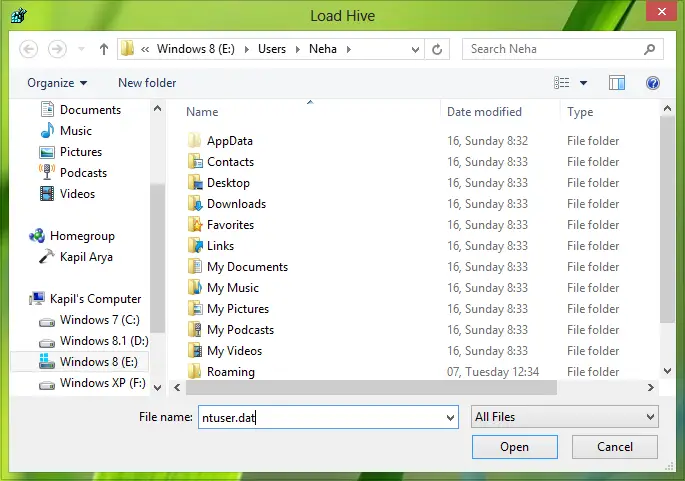Click the Open button

(x=515, y=447)
